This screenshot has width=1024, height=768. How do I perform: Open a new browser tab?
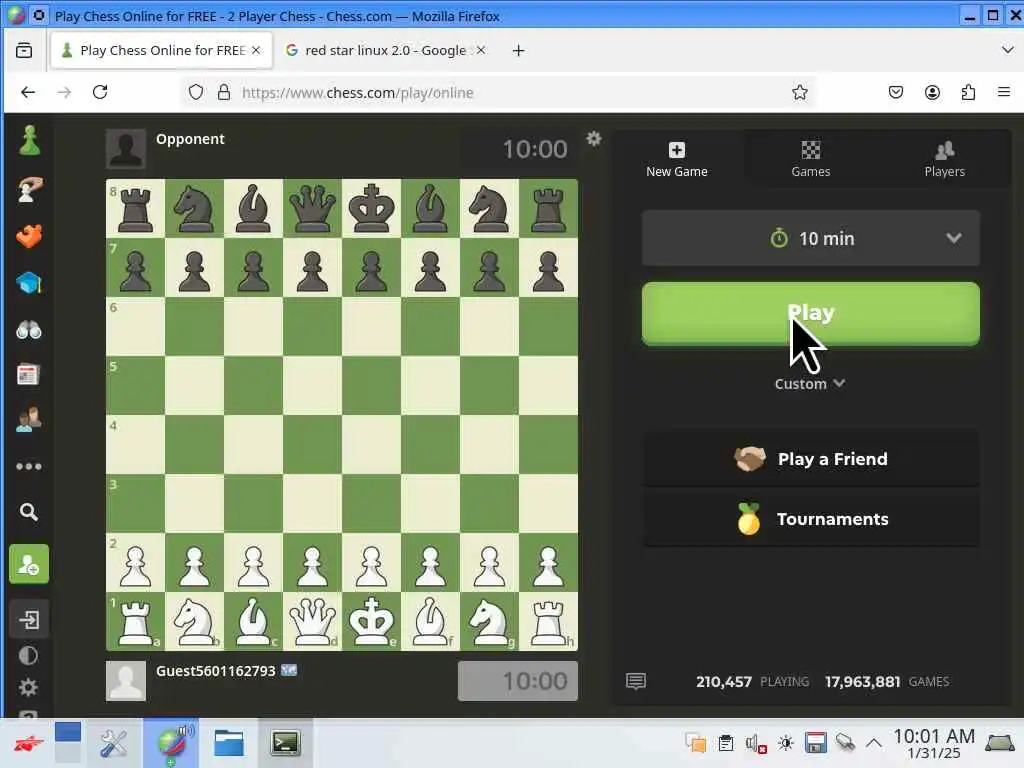click(x=519, y=50)
